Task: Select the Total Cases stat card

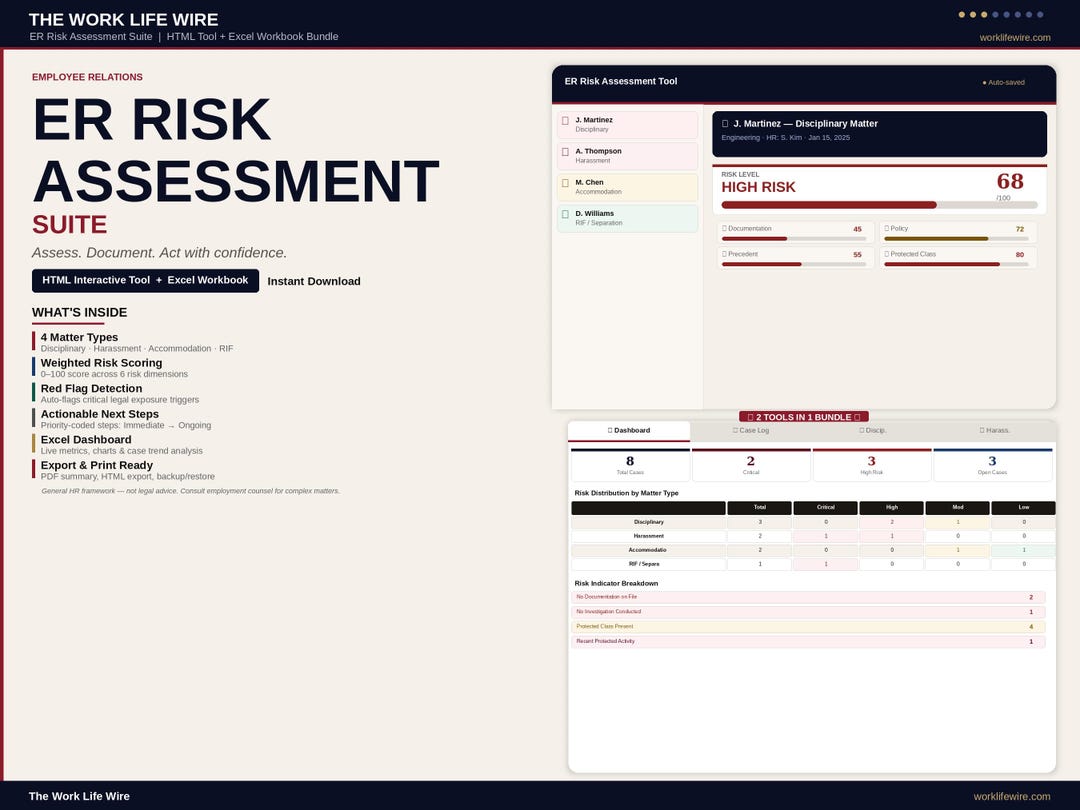Action: [630, 465]
